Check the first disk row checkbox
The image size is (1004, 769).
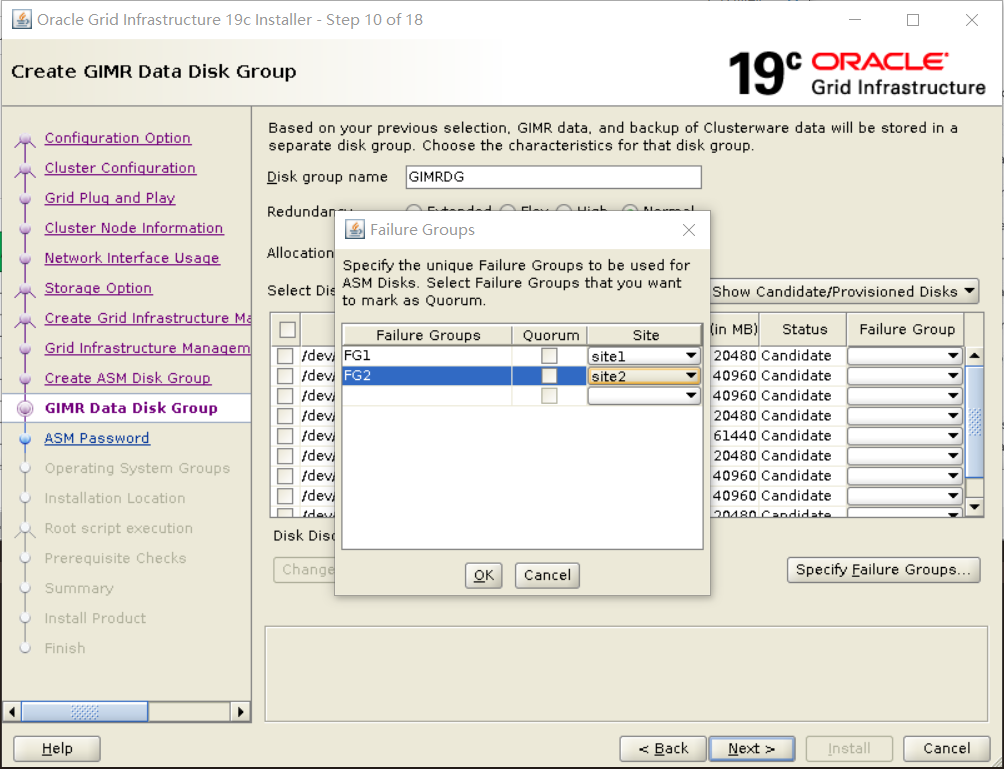tap(285, 356)
